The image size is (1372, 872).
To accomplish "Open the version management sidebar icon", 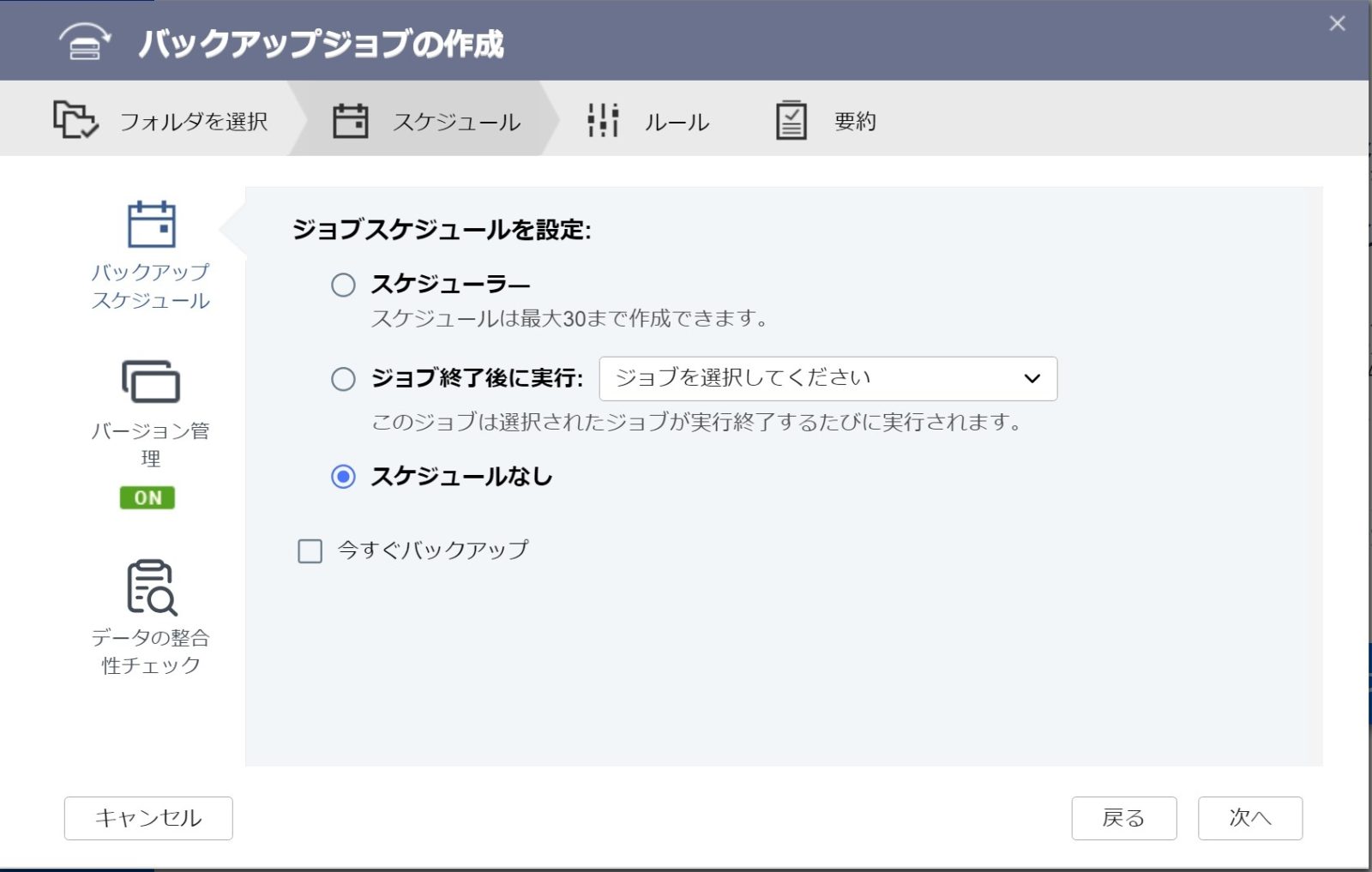I will click(x=151, y=382).
